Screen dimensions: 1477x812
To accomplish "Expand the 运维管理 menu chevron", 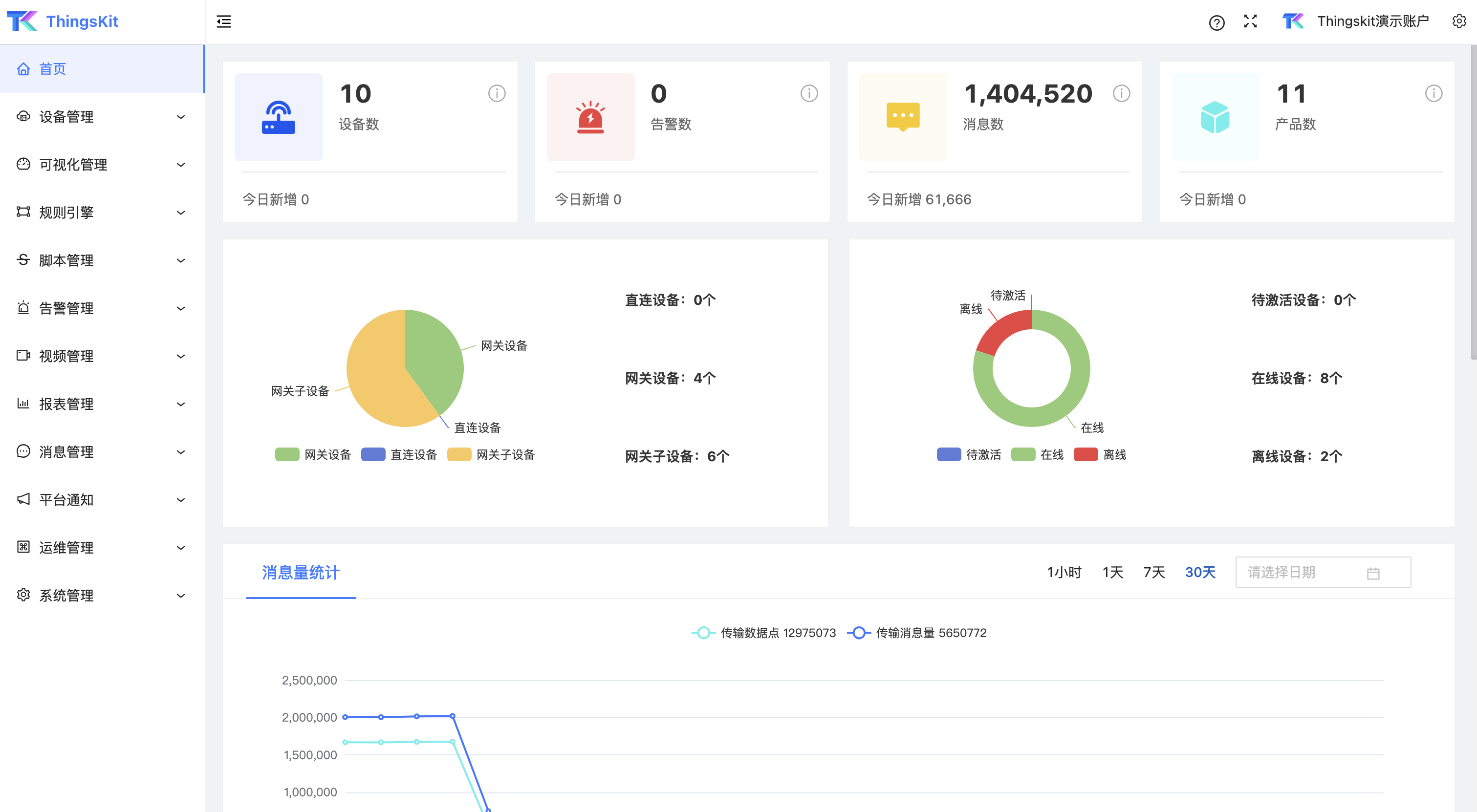I will tap(181, 548).
